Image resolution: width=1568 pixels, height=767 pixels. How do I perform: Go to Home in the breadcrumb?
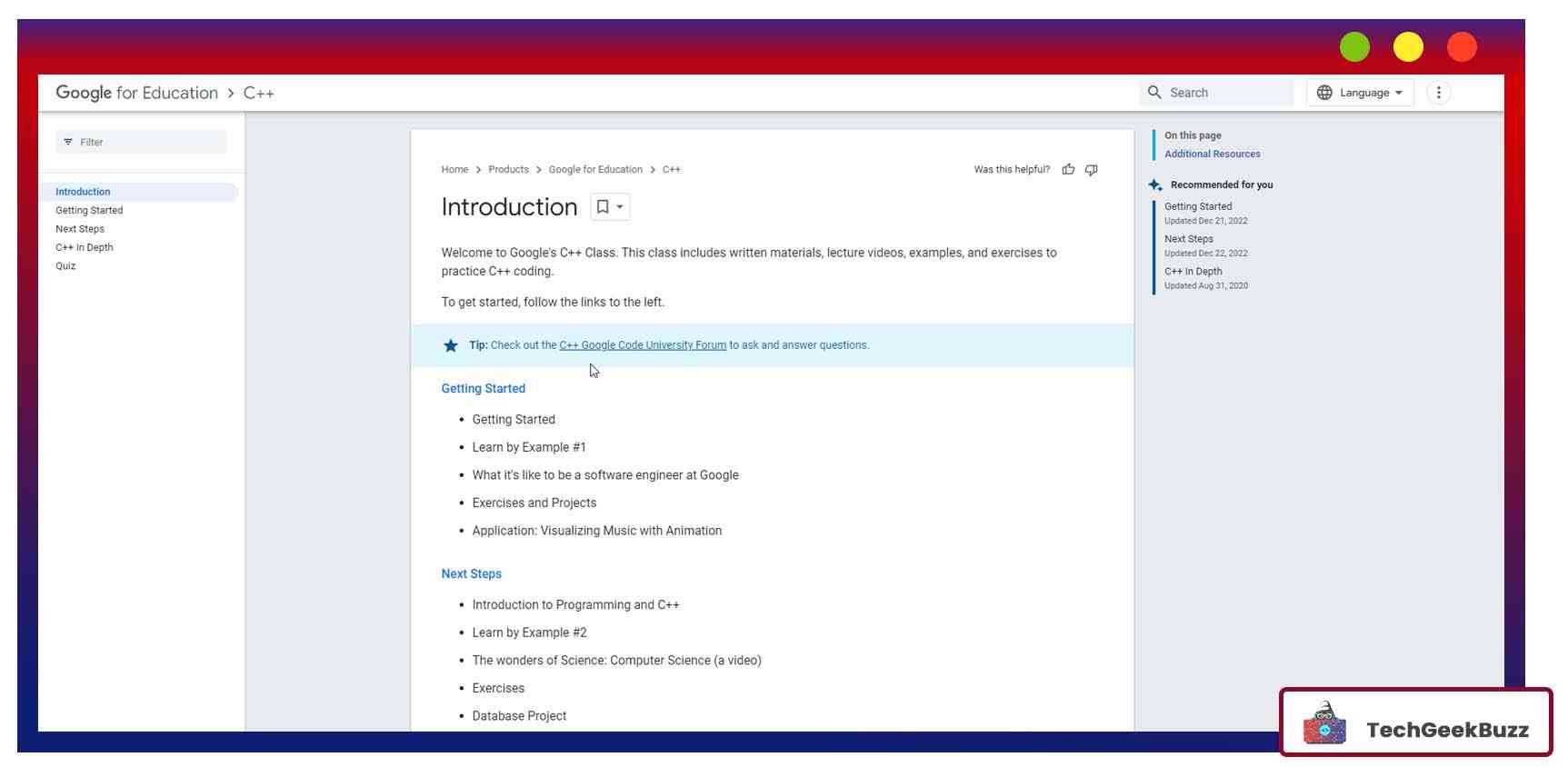click(454, 170)
